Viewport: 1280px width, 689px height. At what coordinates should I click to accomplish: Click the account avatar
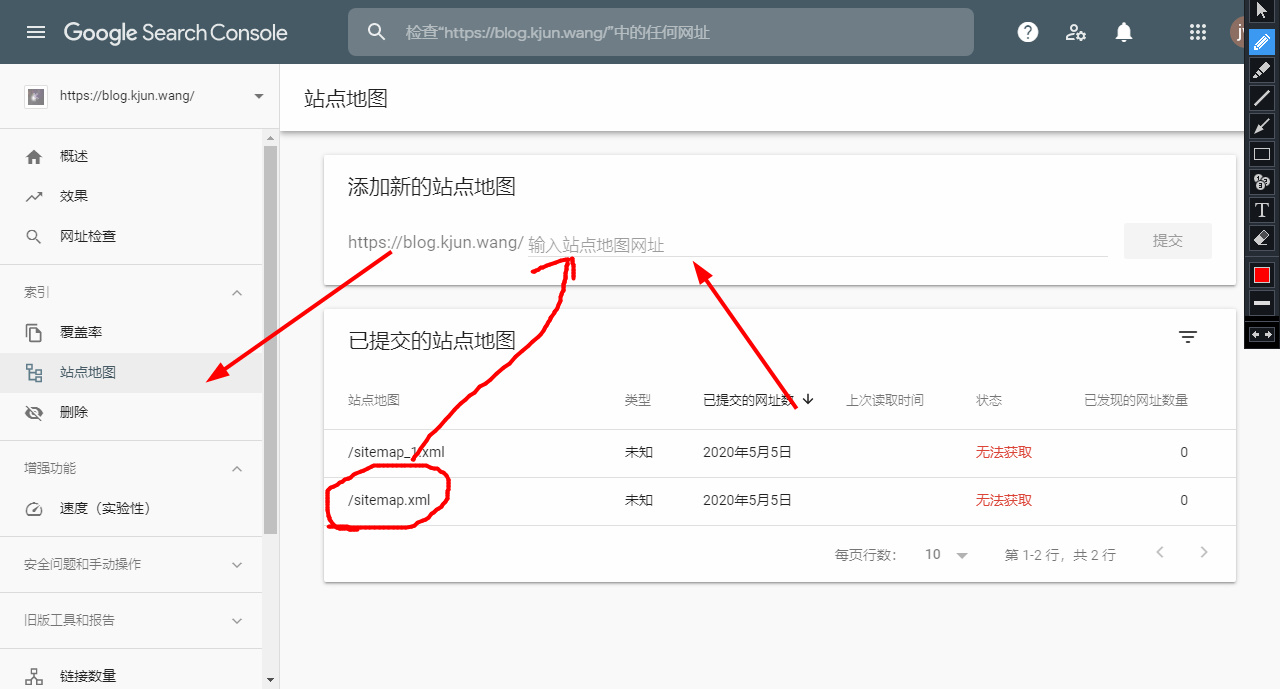pos(1237,32)
